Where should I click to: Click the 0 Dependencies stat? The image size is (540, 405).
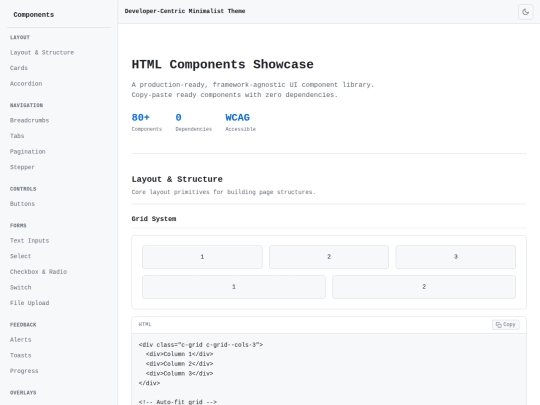tap(194, 122)
